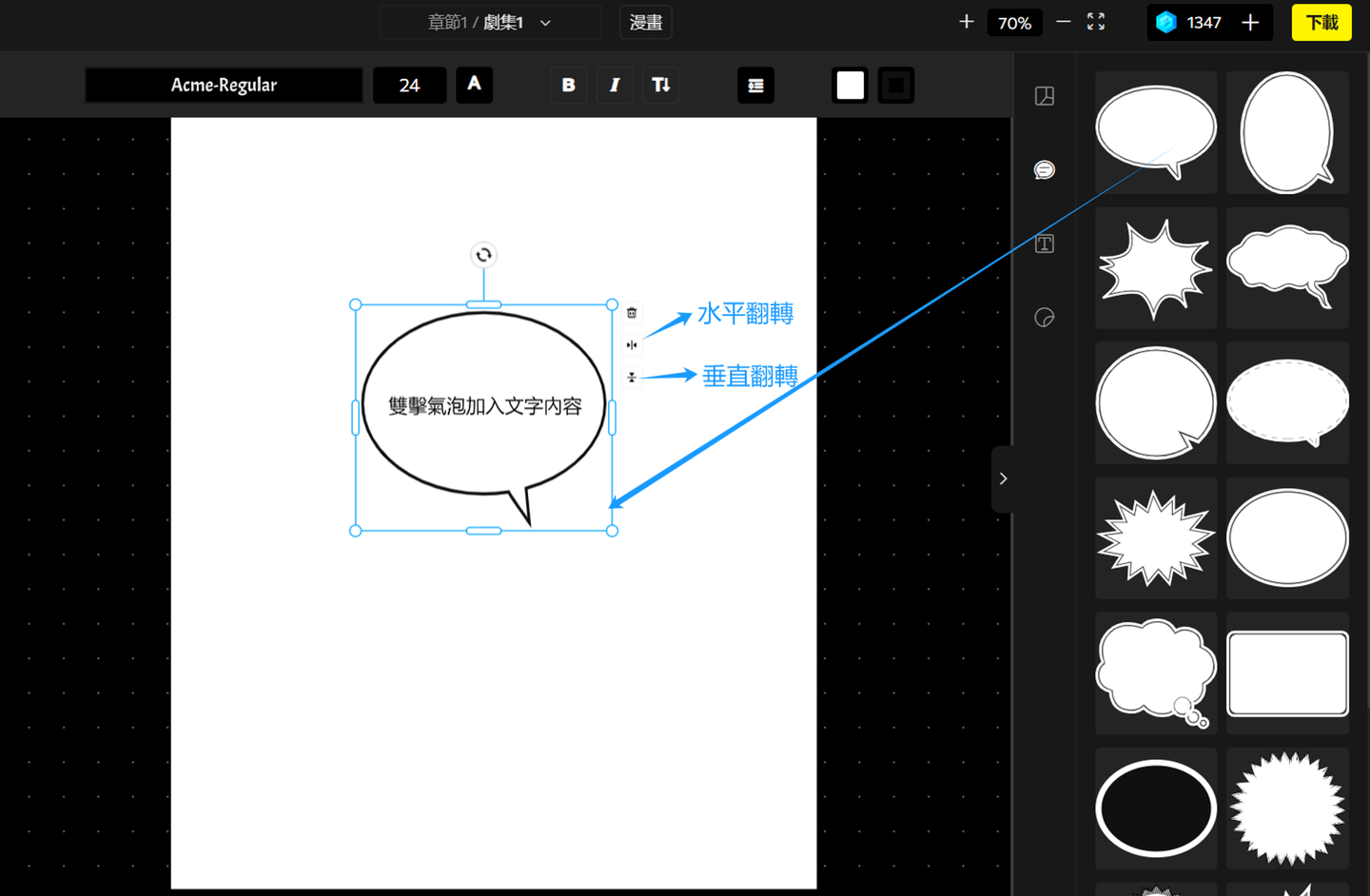This screenshot has height=896, width=1370.
Task: Edit the font size 24 field
Action: click(409, 86)
